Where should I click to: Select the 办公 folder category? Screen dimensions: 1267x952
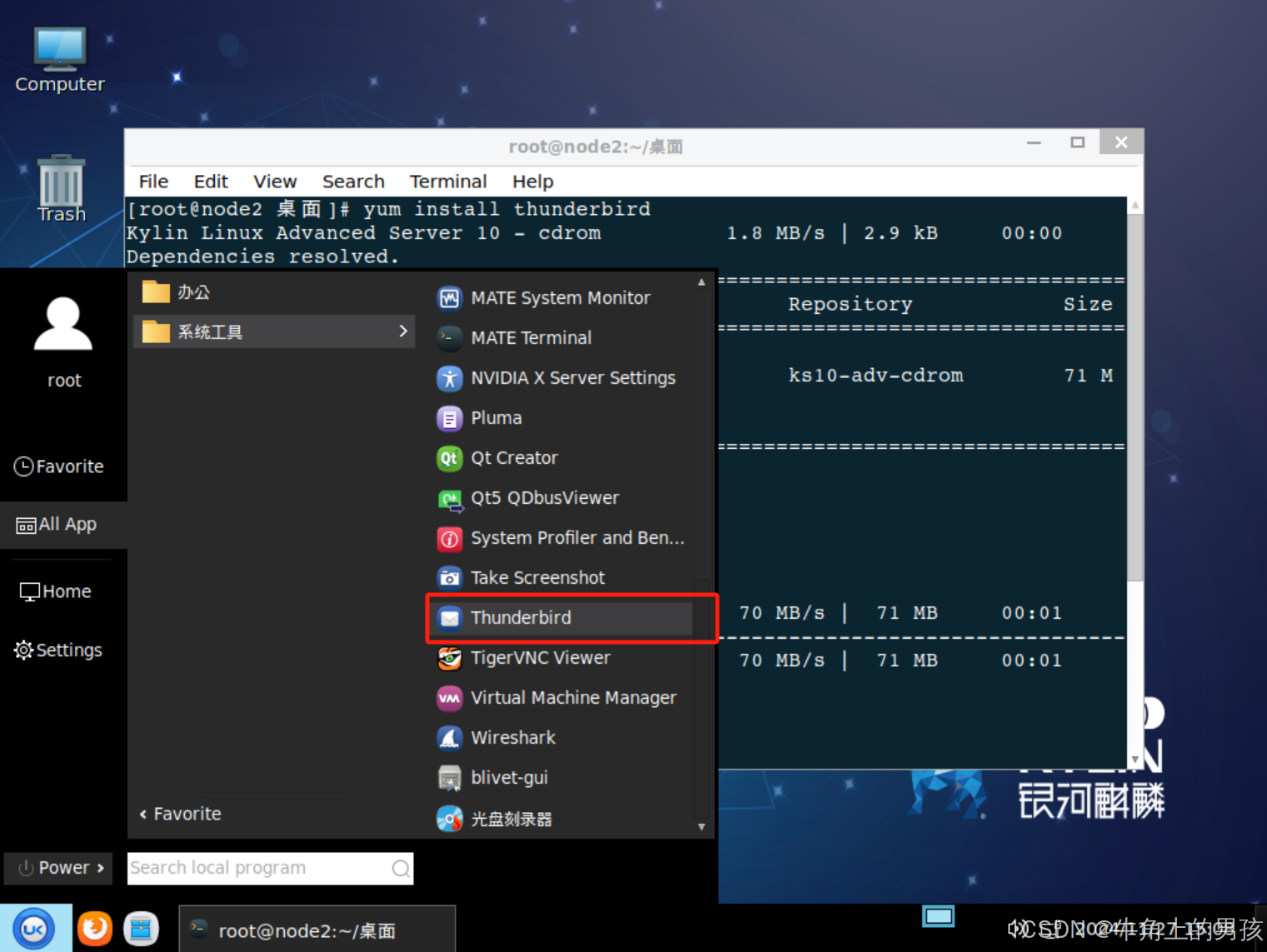pyautogui.click(x=274, y=292)
